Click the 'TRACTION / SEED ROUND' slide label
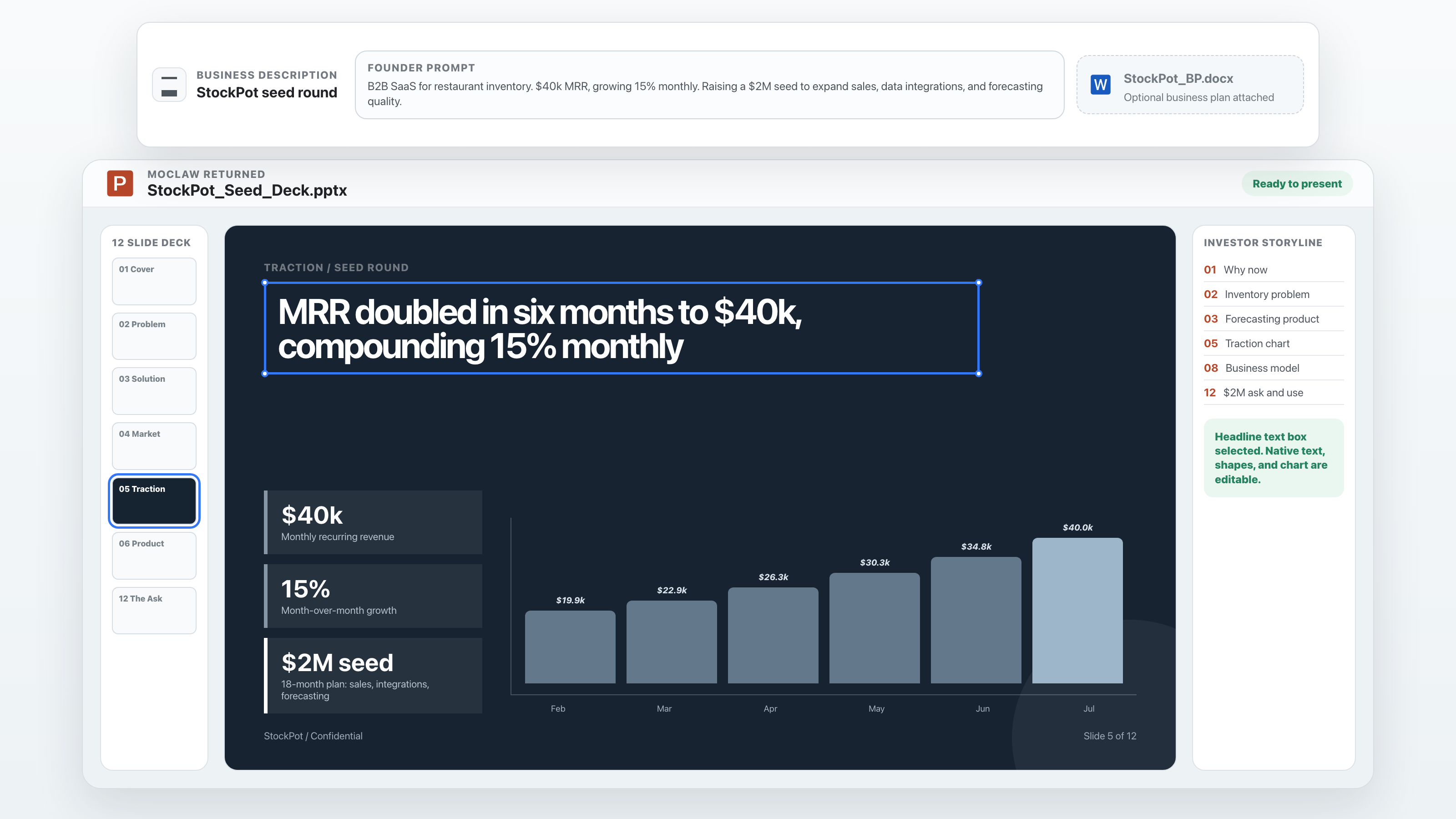Screen dimensions: 1456x819 click(x=336, y=268)
